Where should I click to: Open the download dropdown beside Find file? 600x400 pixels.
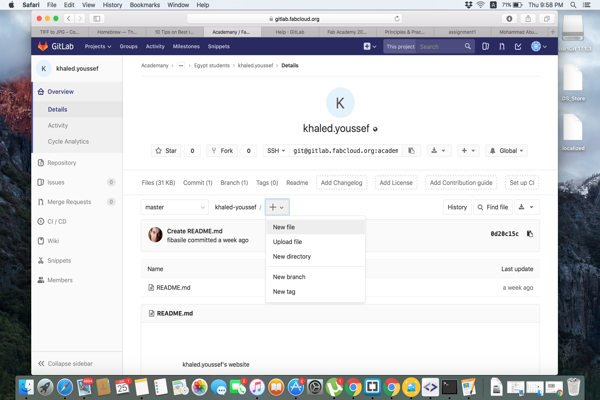click(527, 207)
